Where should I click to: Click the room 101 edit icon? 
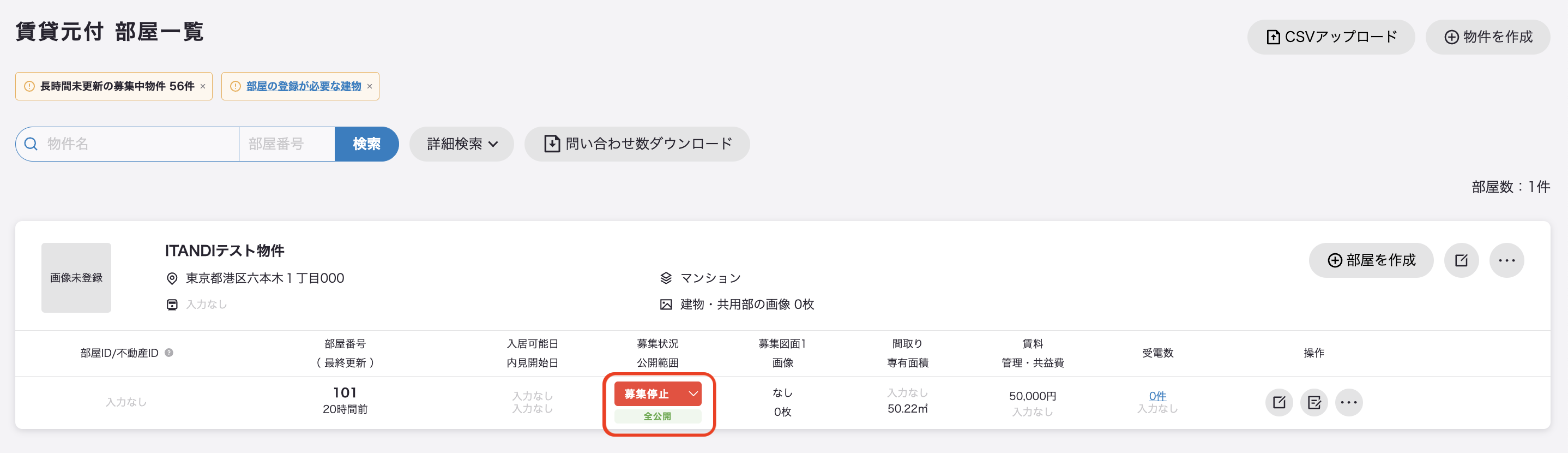tap(1279, 402)
